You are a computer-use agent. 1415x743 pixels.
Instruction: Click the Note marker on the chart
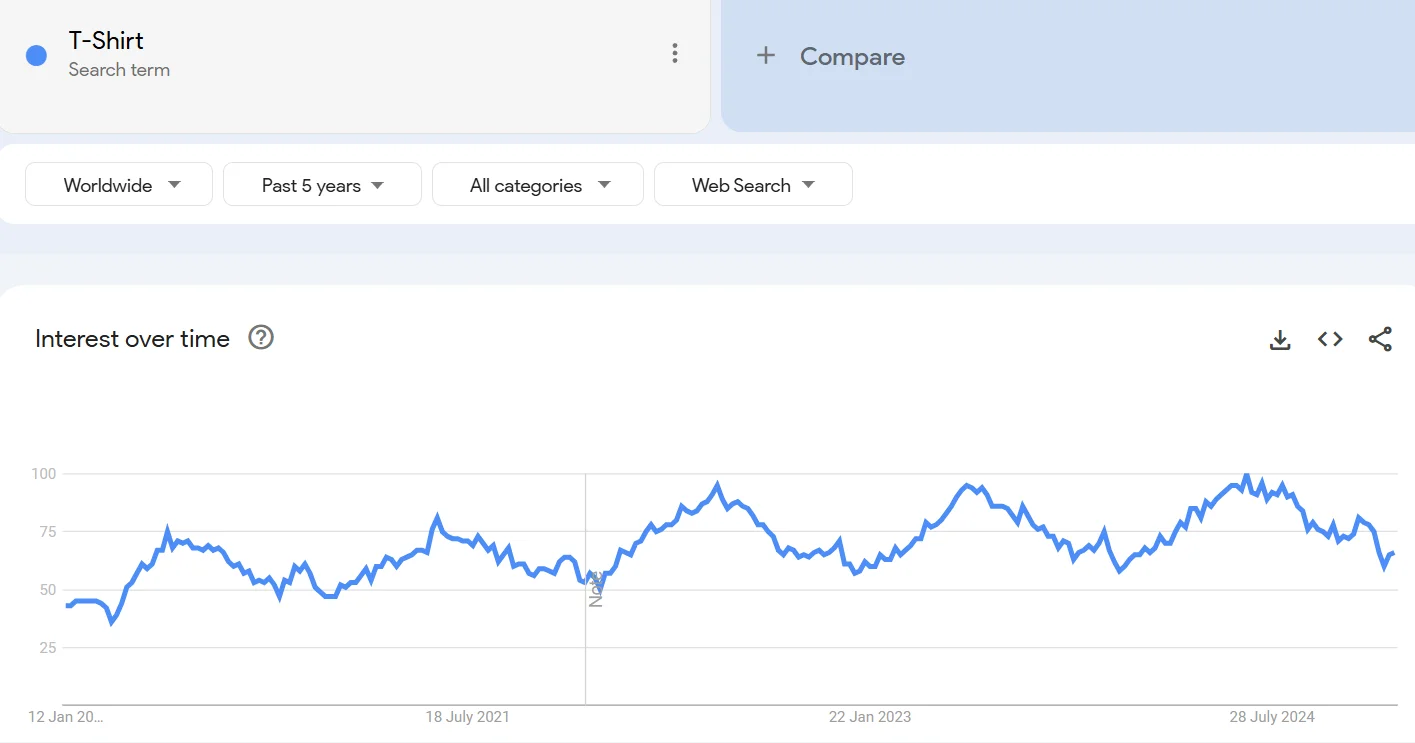point(595,590)
